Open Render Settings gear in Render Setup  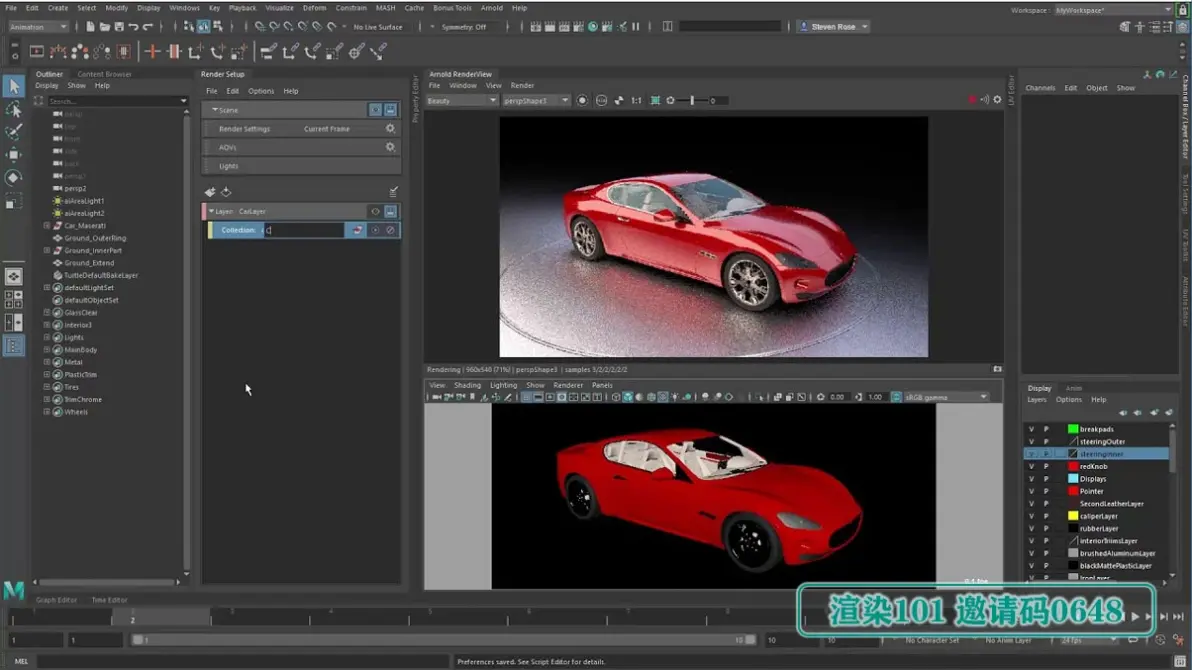(x=390, y=129)
